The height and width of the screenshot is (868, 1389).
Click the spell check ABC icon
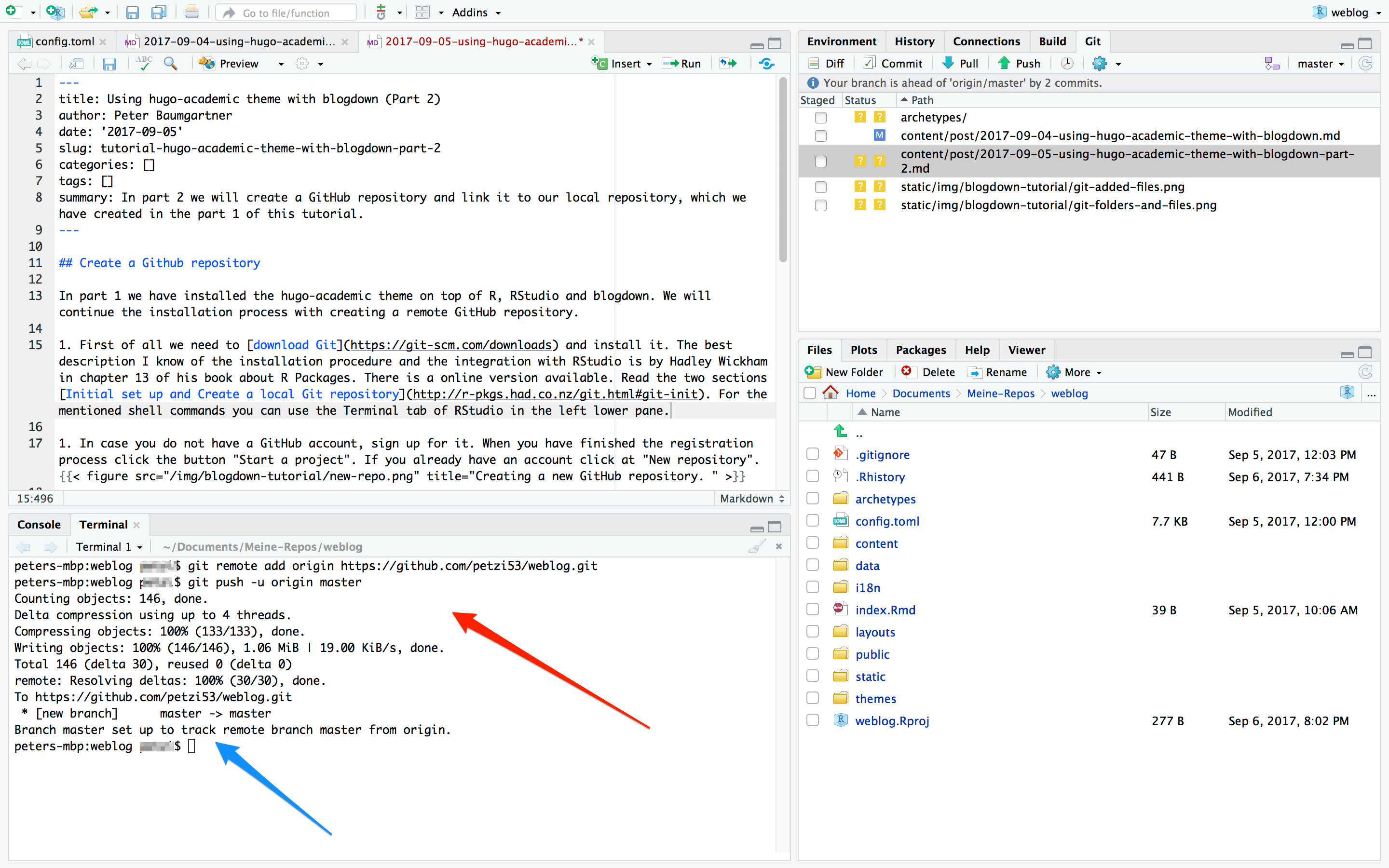coord(144,63)
